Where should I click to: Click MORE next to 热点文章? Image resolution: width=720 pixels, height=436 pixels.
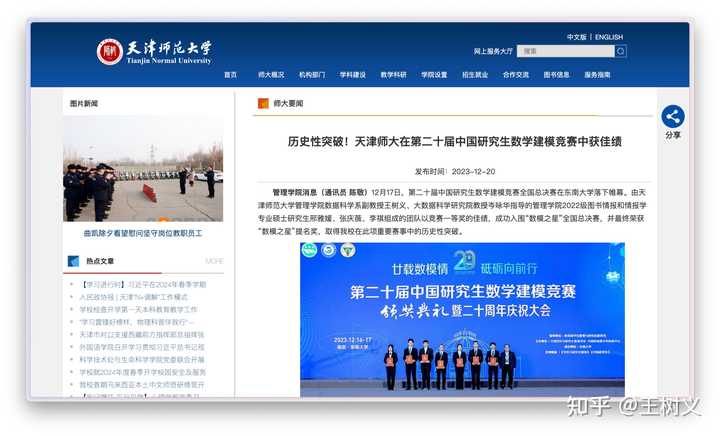(214, 261)
